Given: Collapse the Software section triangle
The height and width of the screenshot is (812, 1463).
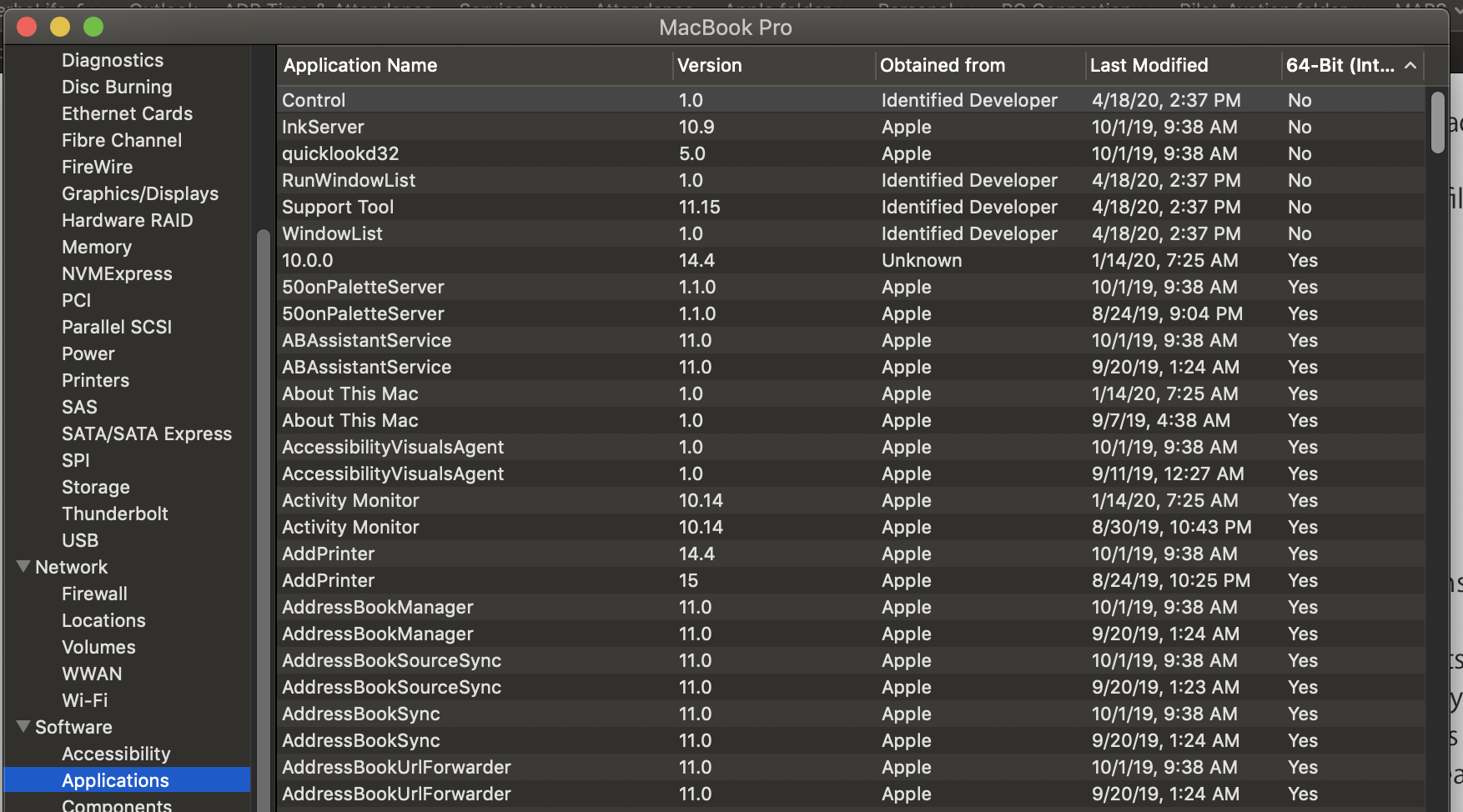Looking at the screenshot, I should click(x=23, y=727).
